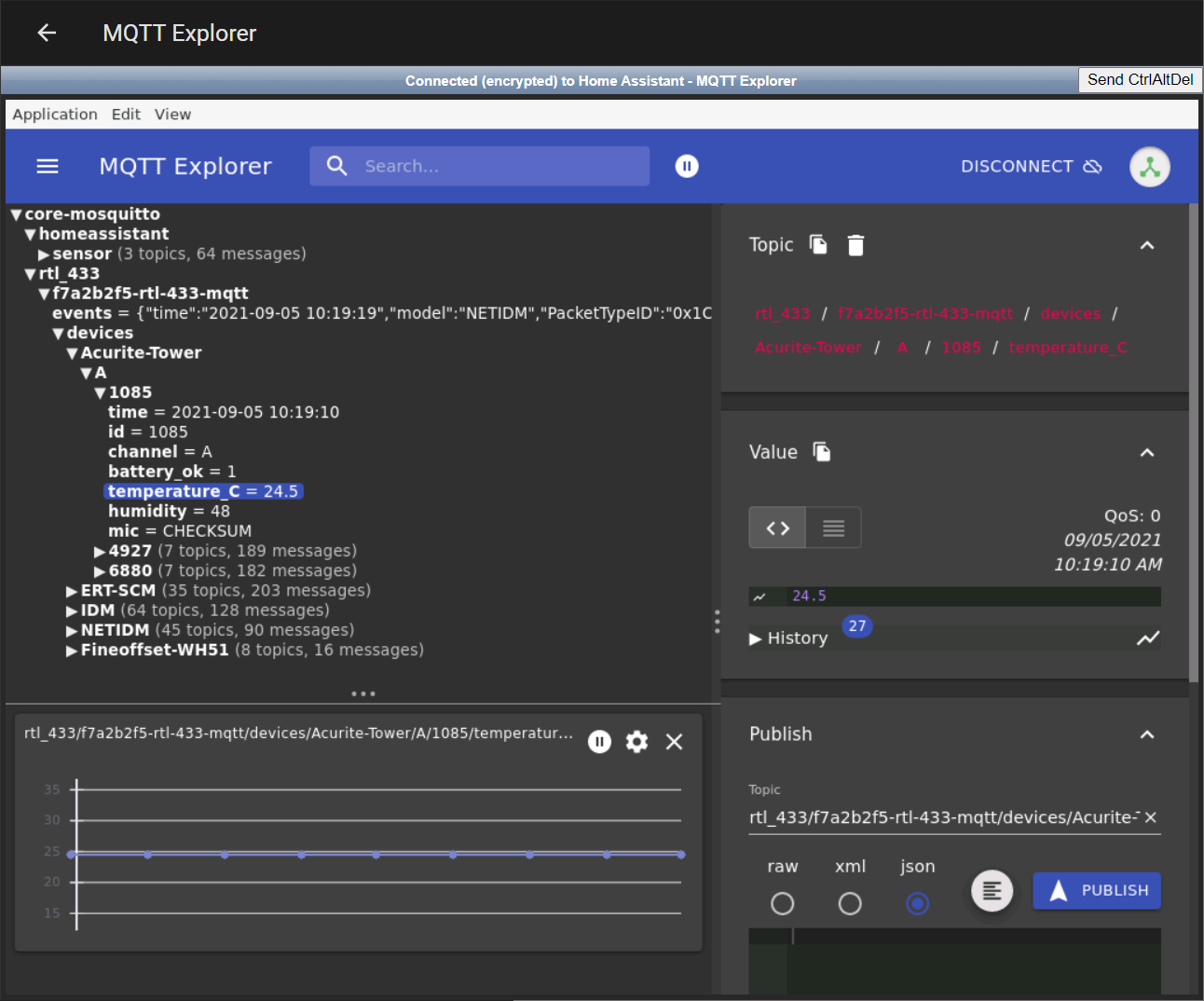
Task: Delete the topic with trash icon
Action: tap(855, 245)
